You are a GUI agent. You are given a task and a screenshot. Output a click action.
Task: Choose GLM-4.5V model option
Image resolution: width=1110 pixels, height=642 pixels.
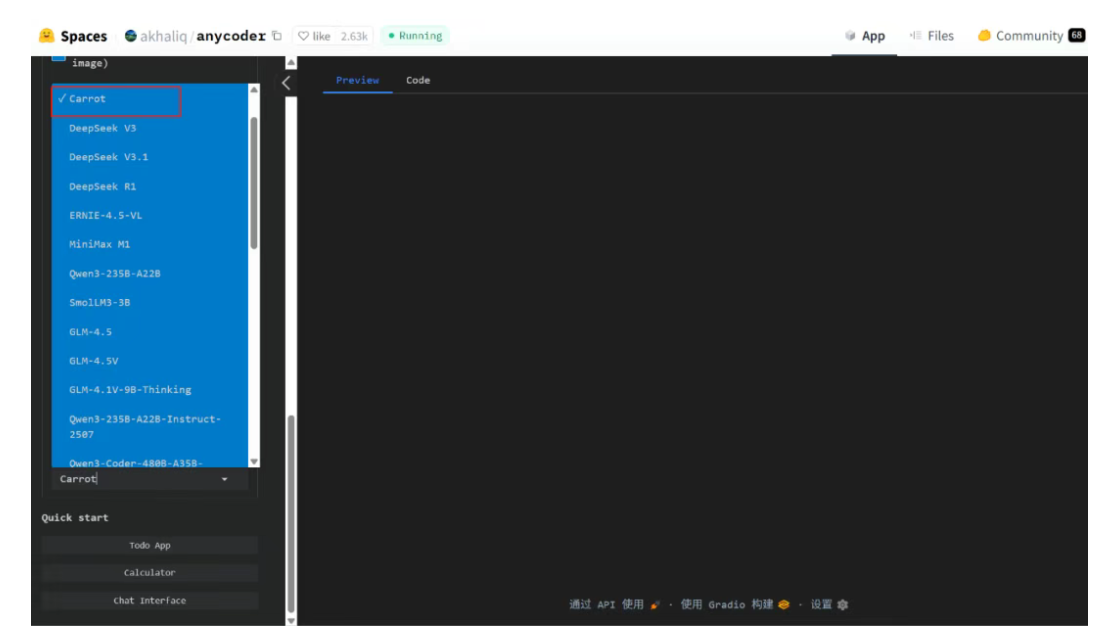coord(150,361)
